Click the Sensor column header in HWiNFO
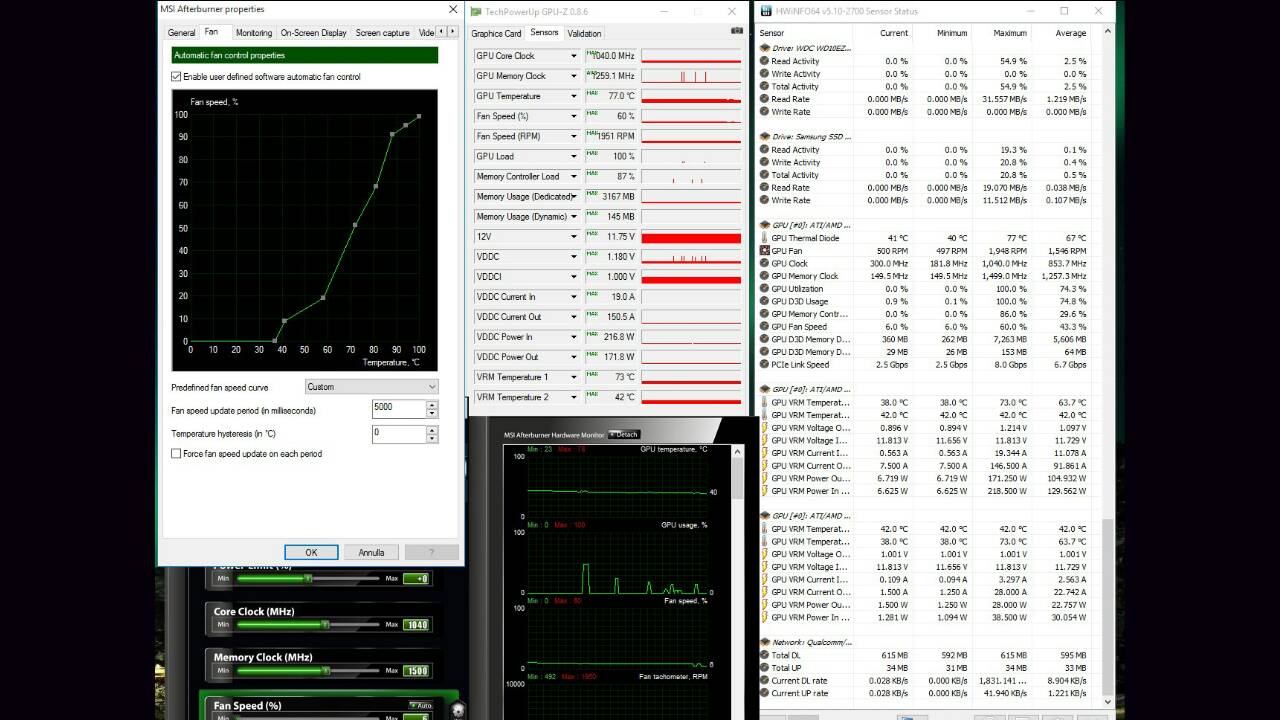 (x=772, y=33)
